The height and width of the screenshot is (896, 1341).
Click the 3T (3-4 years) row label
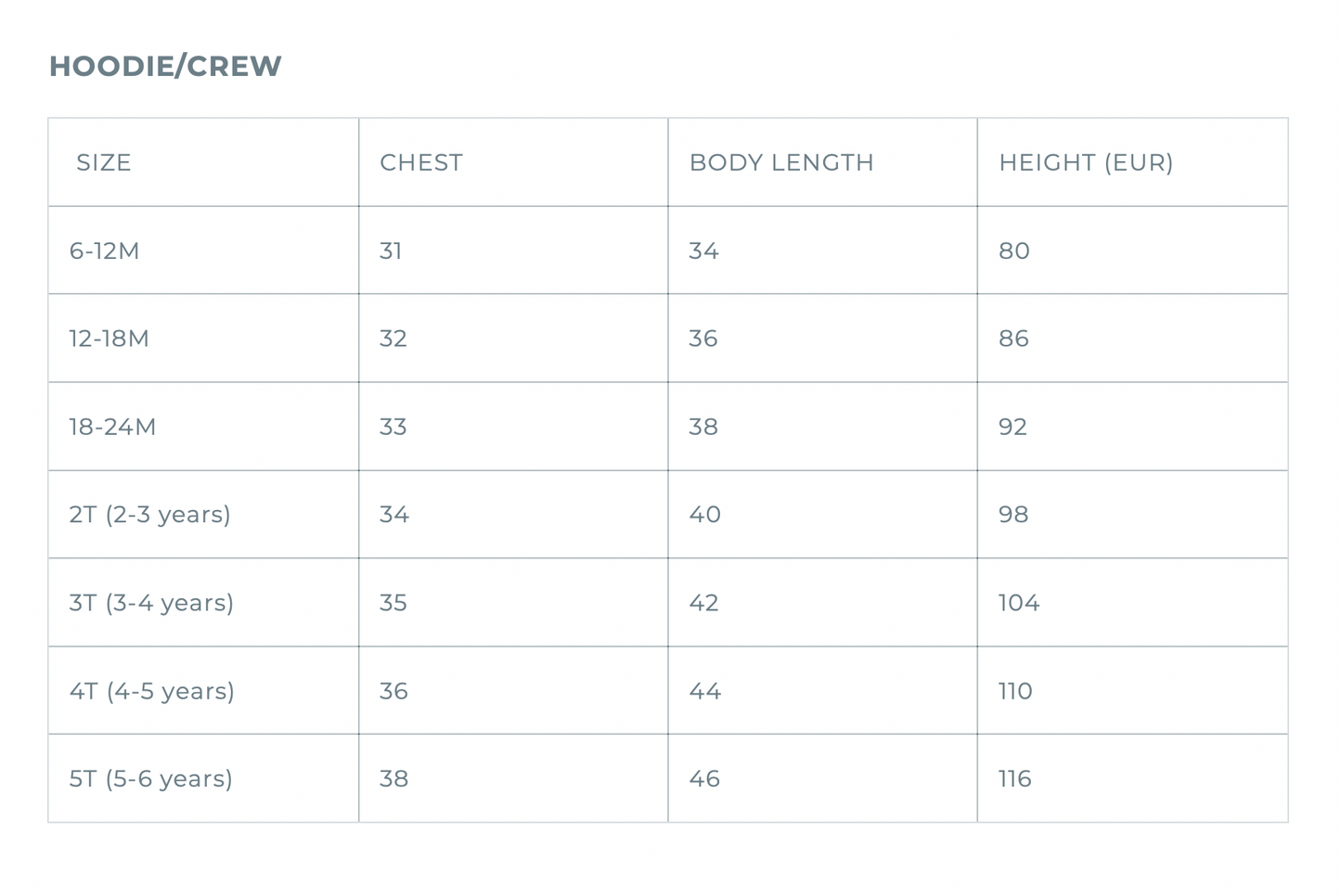tap(151, 603)
